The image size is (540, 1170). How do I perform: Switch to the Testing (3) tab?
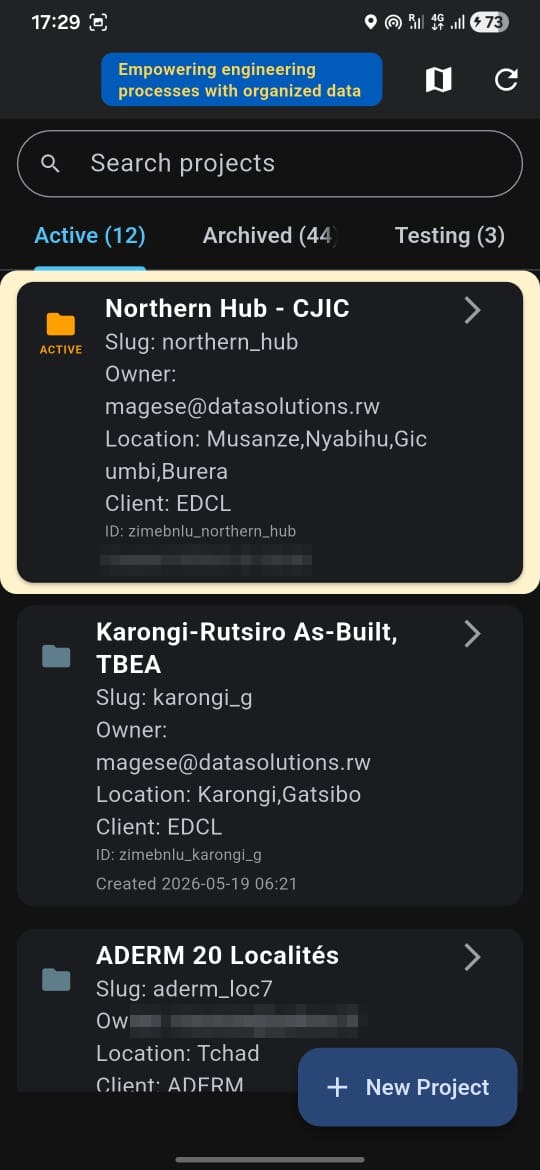[x=450, y=236]
